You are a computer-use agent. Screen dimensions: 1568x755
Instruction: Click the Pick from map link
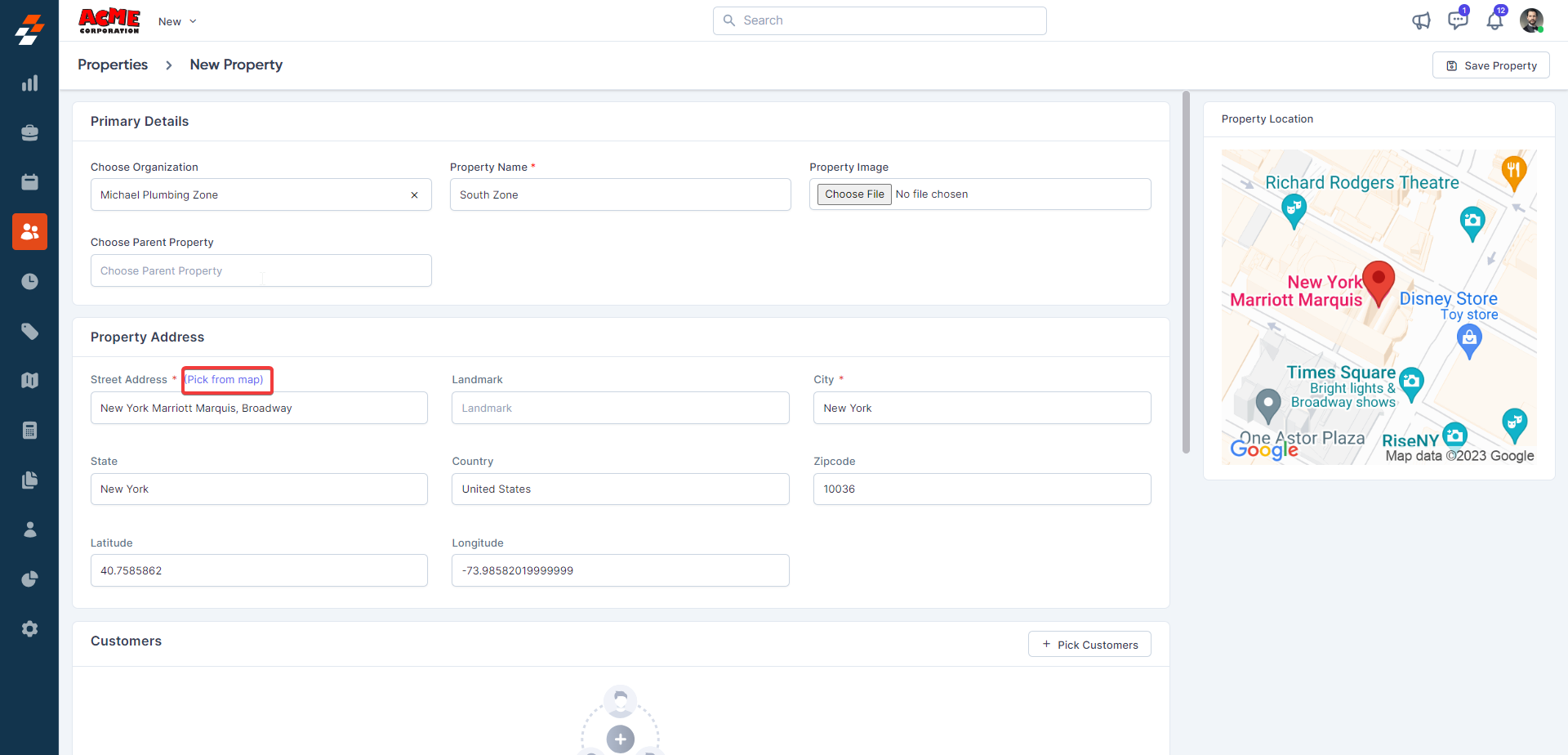(x=225, y=380)
